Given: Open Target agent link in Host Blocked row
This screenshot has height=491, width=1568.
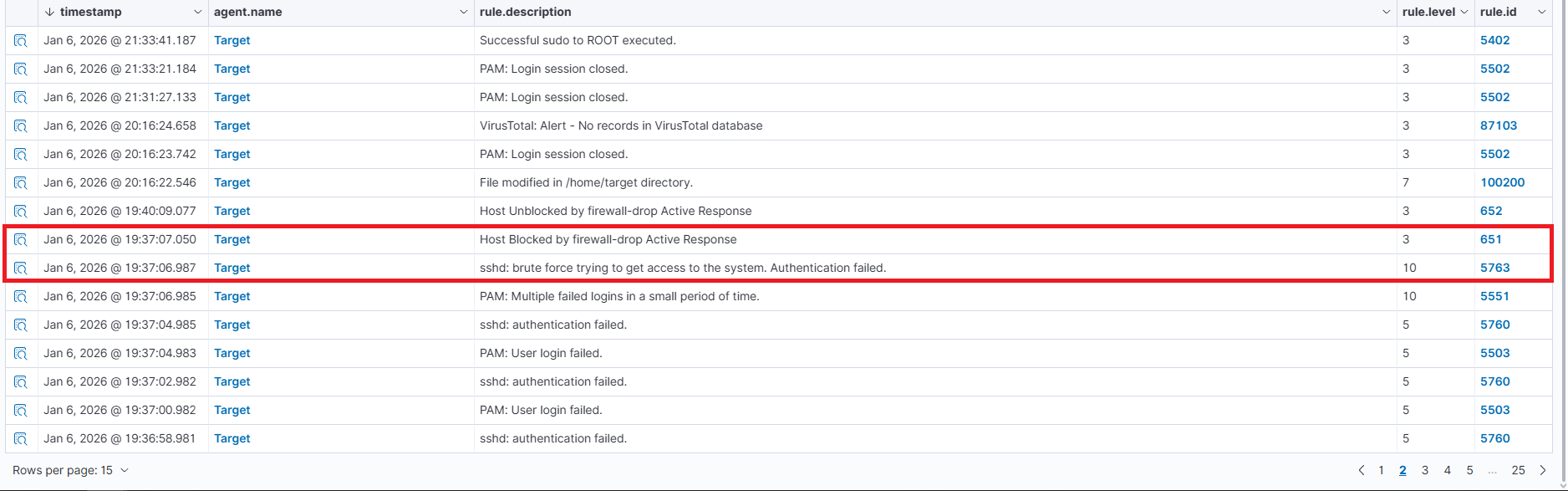Looking at the screenshot, I should (x=232, y=239).
